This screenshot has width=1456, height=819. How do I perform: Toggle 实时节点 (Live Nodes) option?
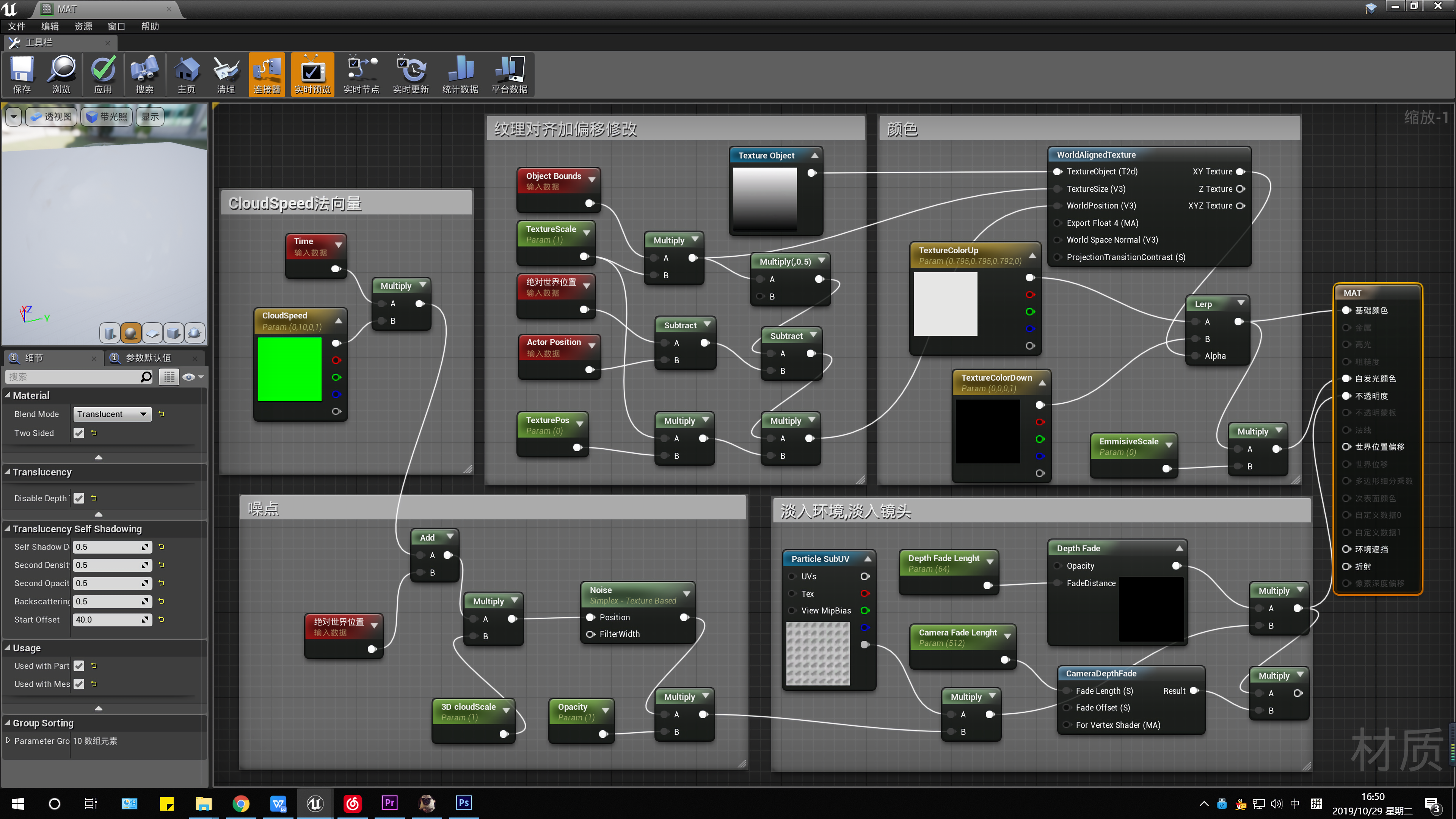[362, 75]
